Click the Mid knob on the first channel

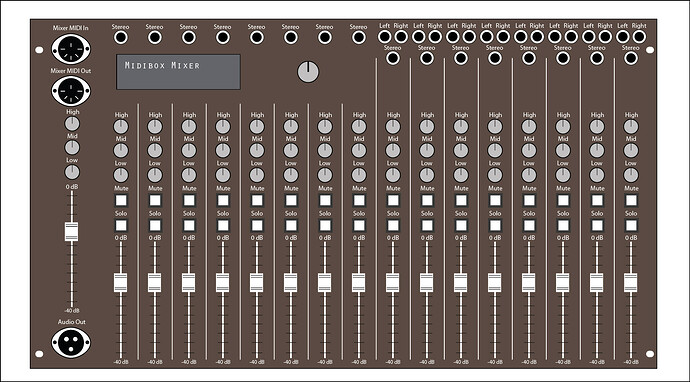coord(121,151)
